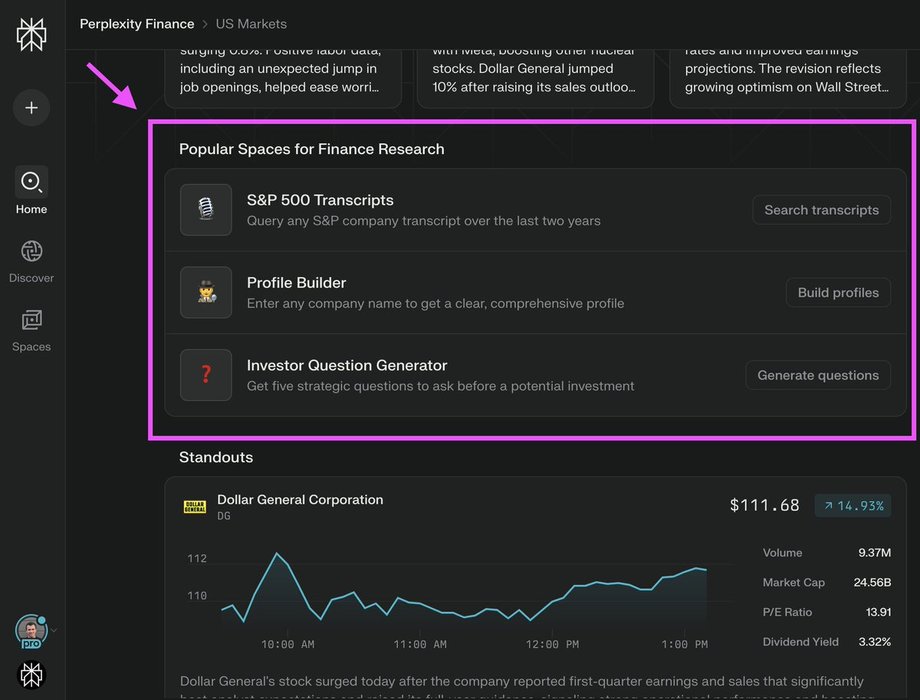Click the Perplexity icon at bottom left
This screenshot has height=700, width=920.
pos(31,673)
